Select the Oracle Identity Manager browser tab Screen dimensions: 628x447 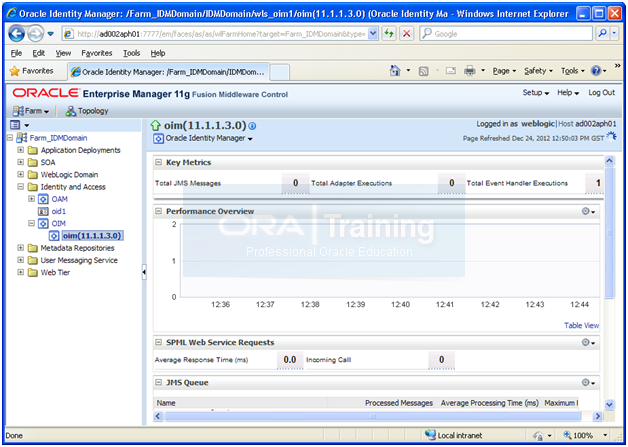click(x=168, y=72)
